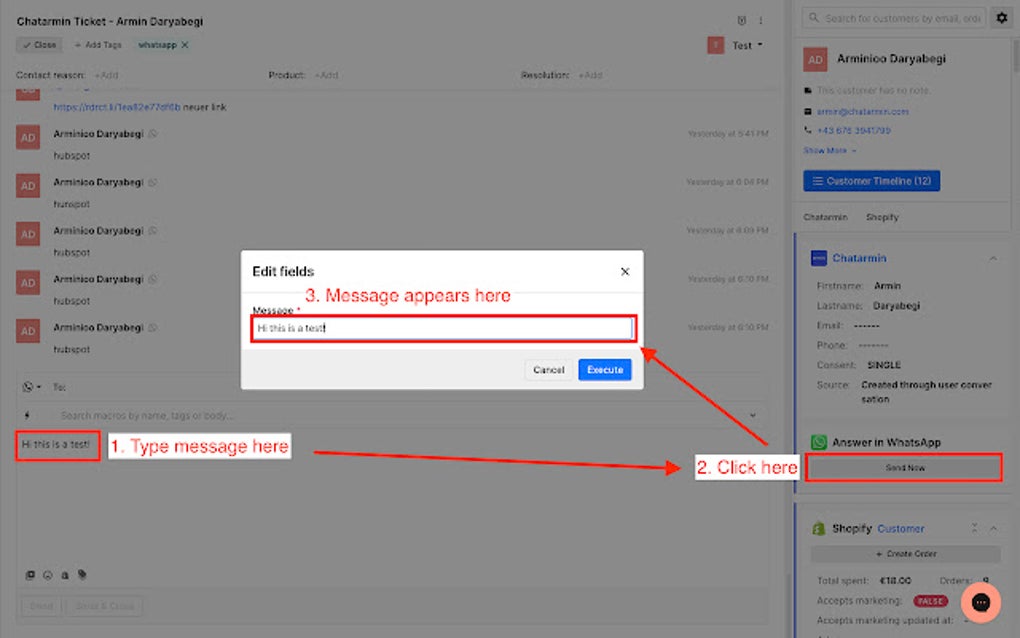1020x638 pixels.
Task: Open the Customer Timeline (12)
Action: tap(872, 181)
